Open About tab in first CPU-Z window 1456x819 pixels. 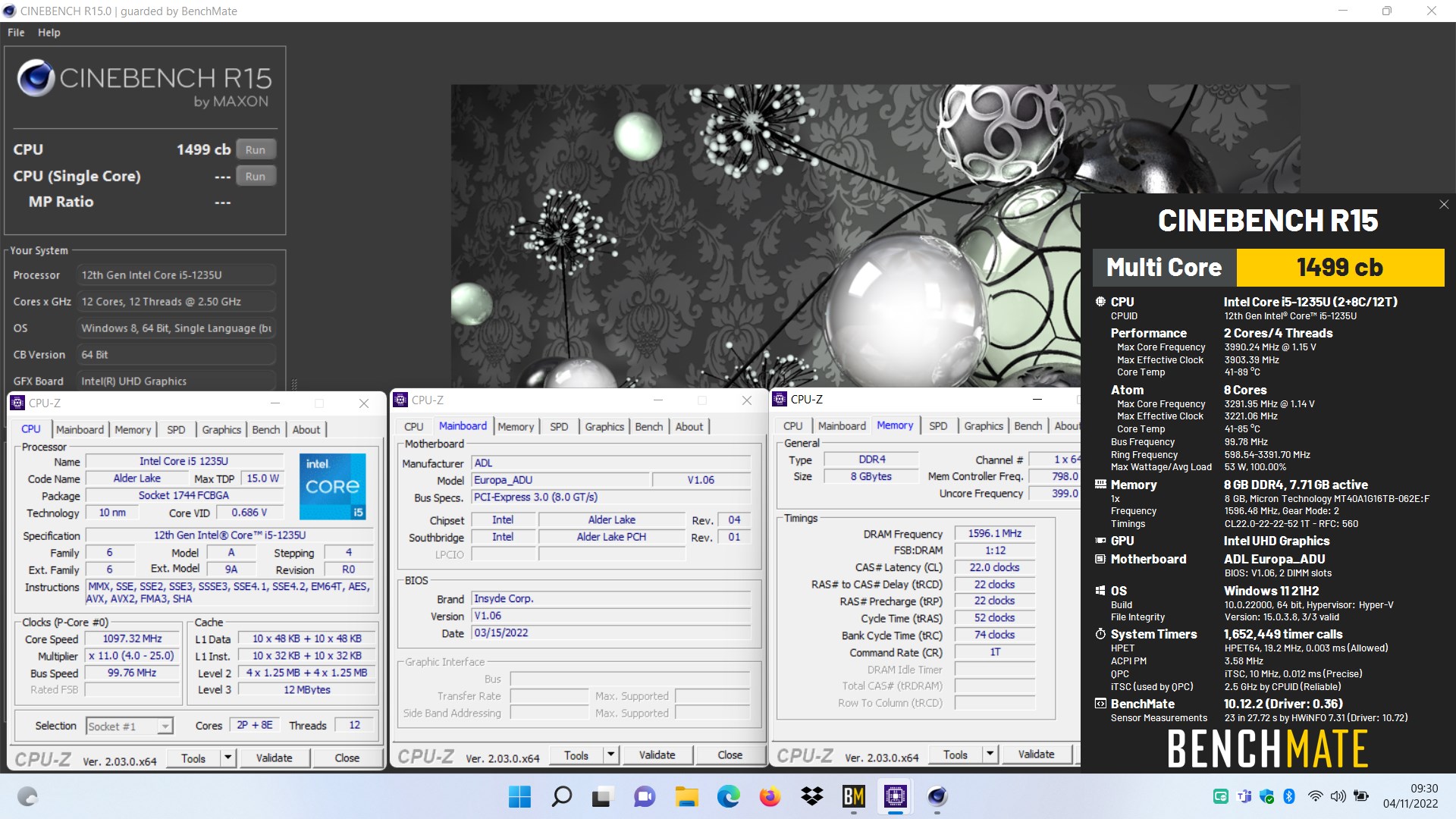click(x=306, y=429)
